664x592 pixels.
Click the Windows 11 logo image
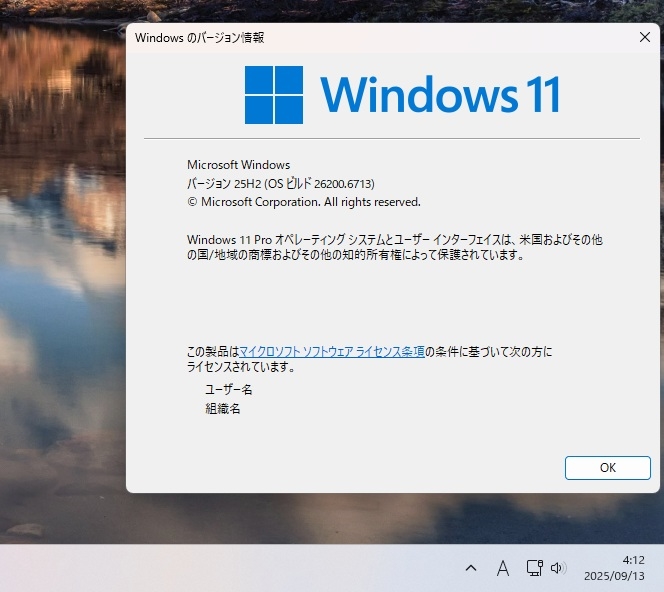[402, 94]
